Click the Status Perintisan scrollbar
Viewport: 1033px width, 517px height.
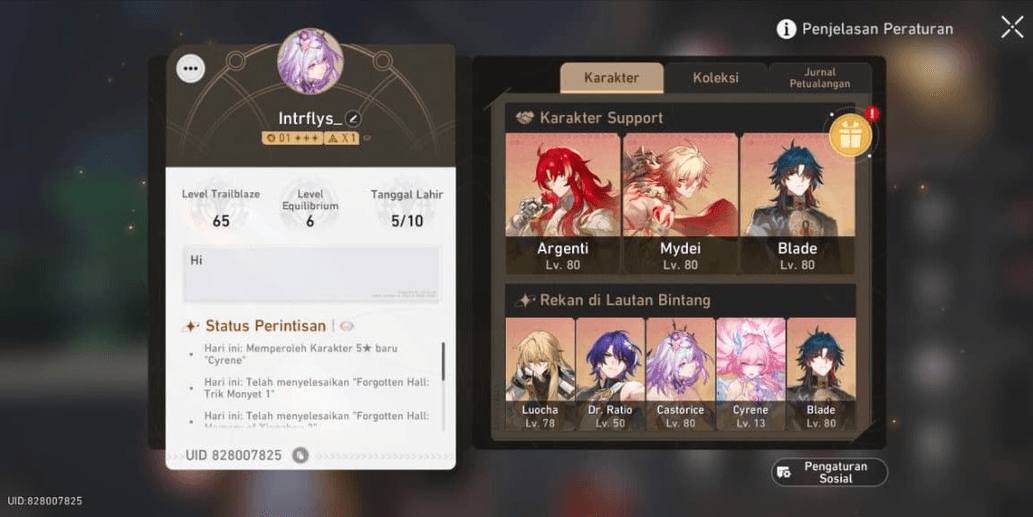pos(443,361)
